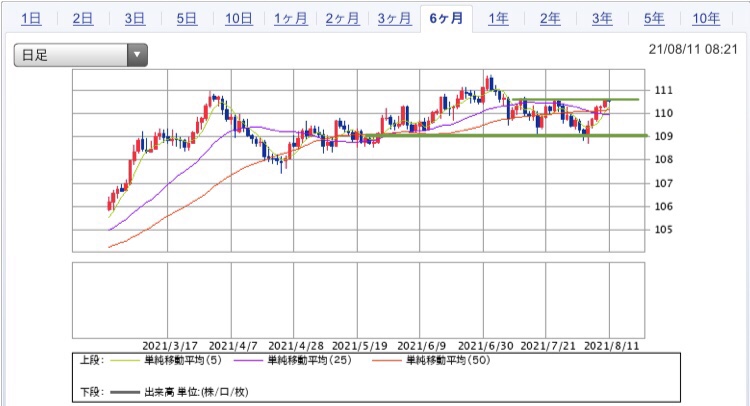
Task: Switch to the 5年 chart range
Action: click(654, 19)
